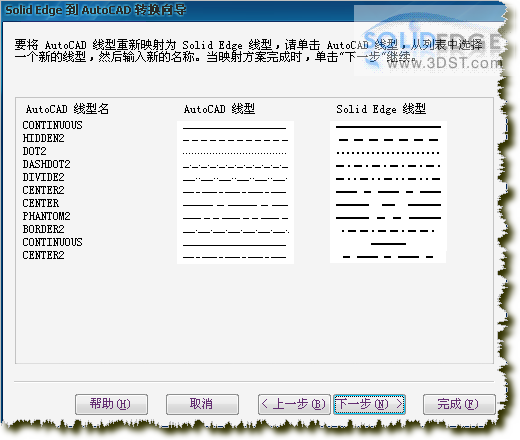This screenshot has height=440, width=520.
Task: Click Solid Edge linetype for PHANTOM2 row
Action: 388,218
